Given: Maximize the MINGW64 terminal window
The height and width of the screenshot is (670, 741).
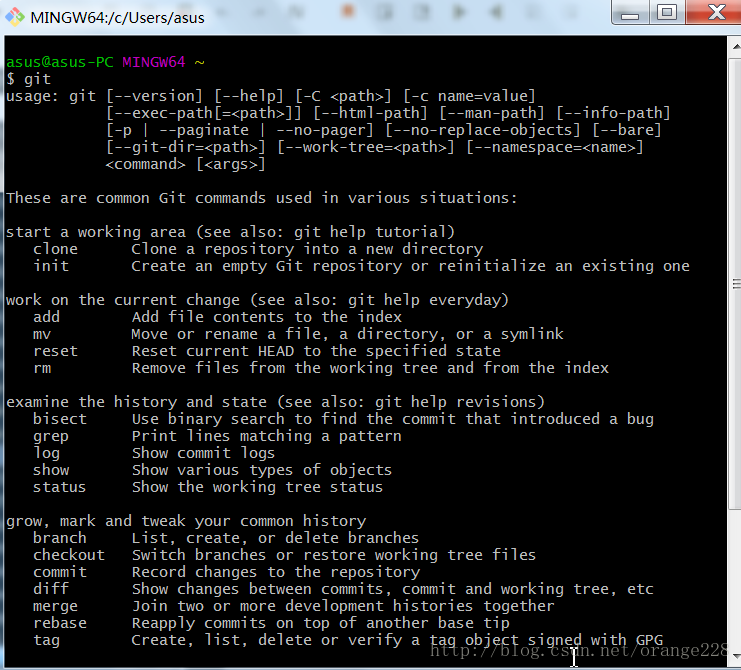Looking at the screenshot, I should click(x=667, y=12).
